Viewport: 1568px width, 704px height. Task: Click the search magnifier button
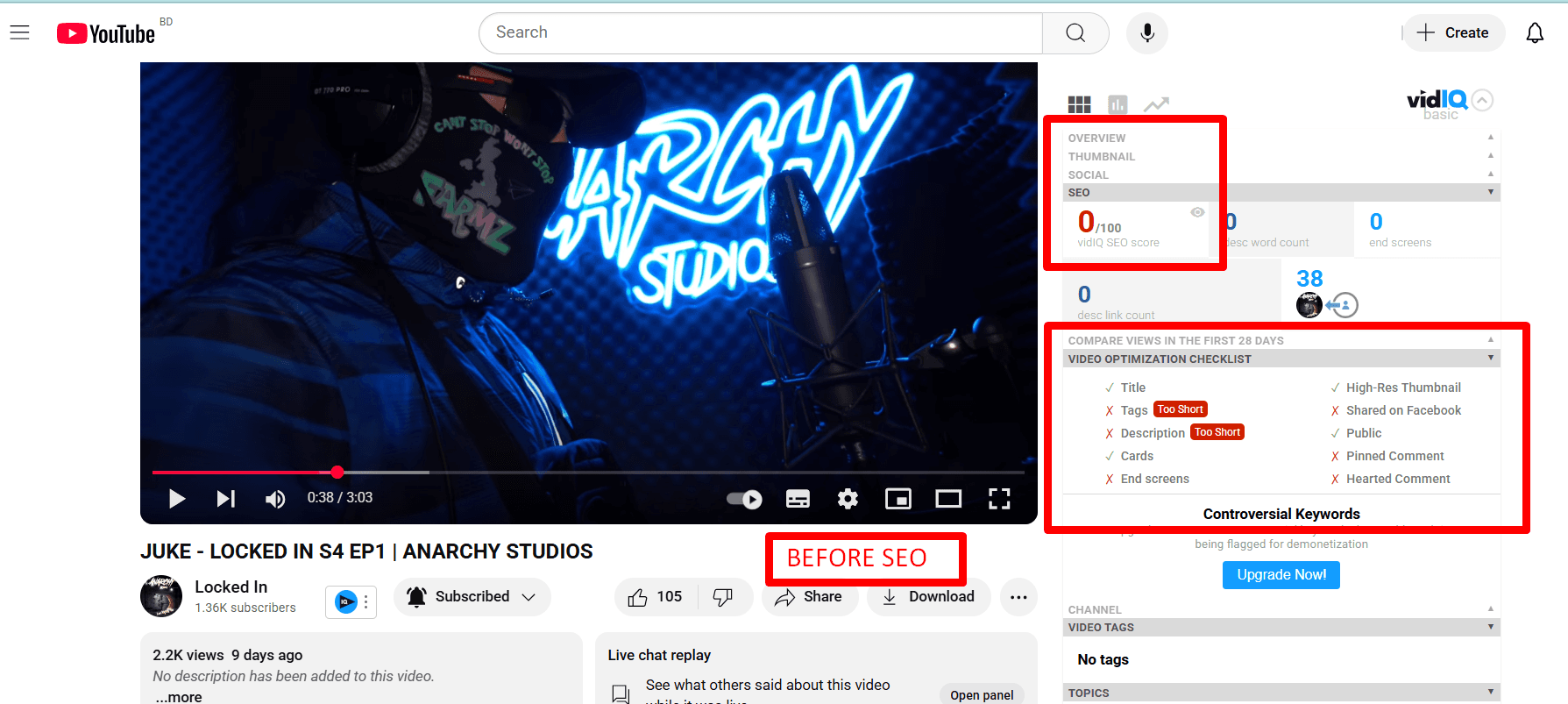[1075, 32]
